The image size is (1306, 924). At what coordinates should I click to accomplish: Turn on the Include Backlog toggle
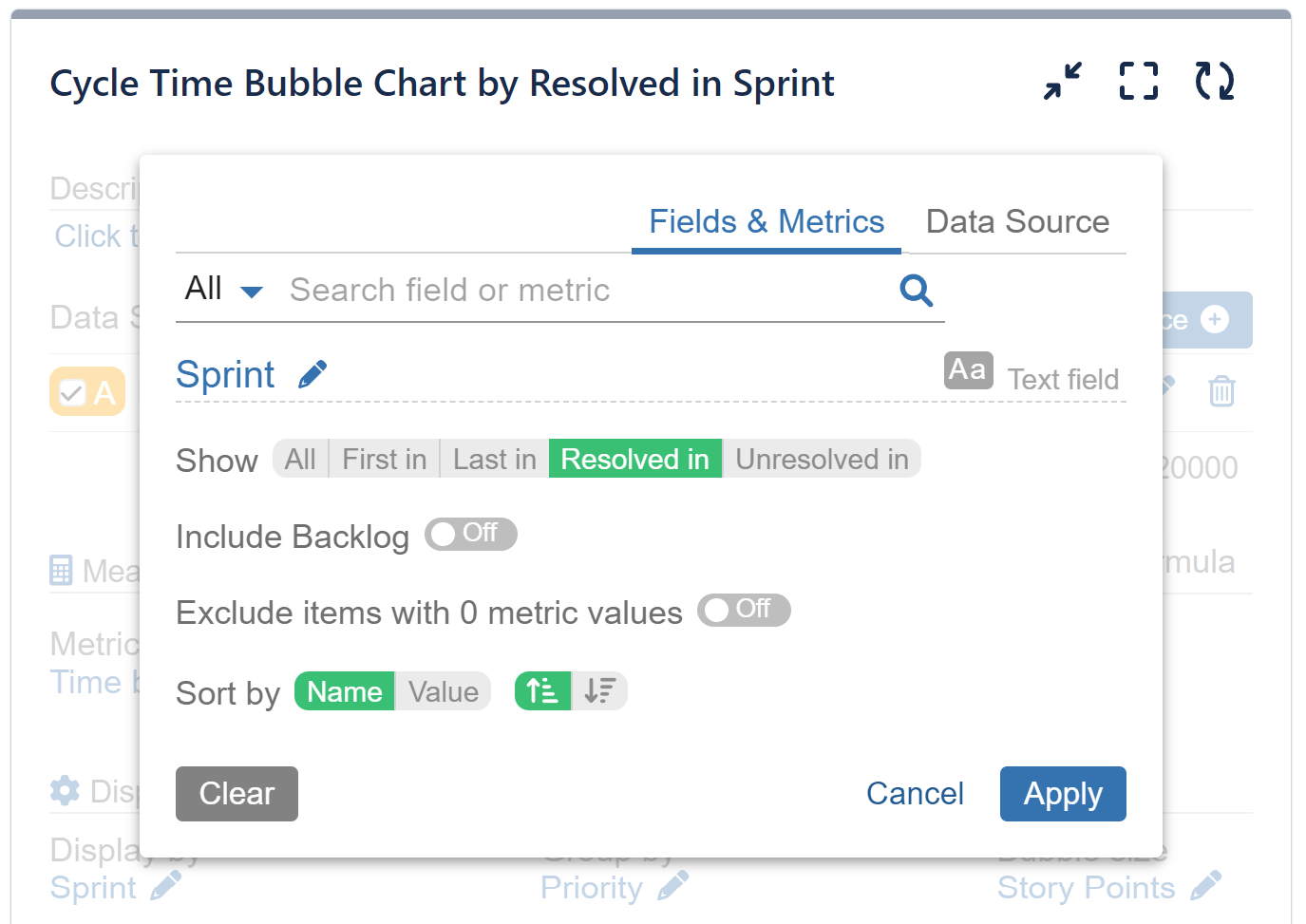471,535
